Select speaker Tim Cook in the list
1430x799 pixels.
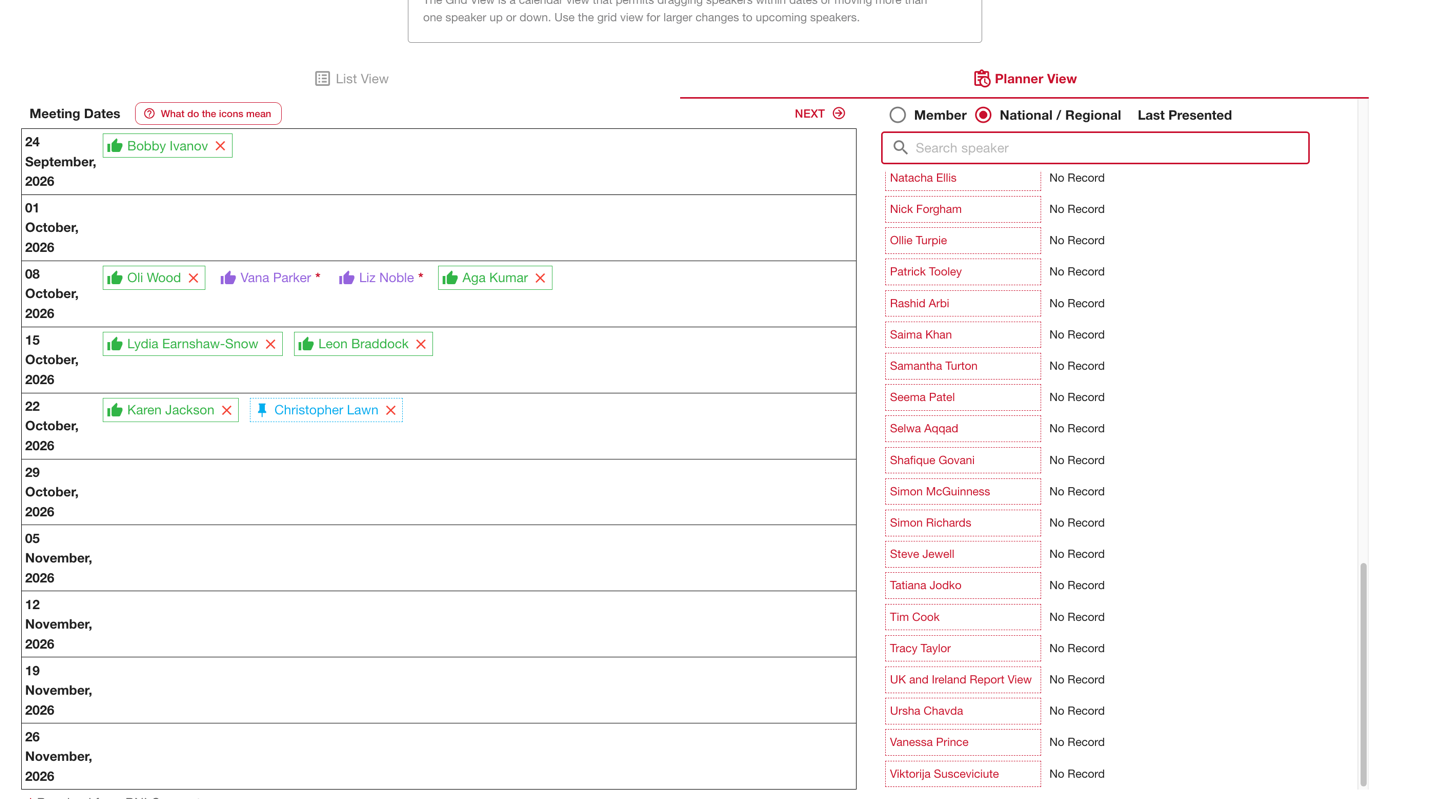(962, 617)
